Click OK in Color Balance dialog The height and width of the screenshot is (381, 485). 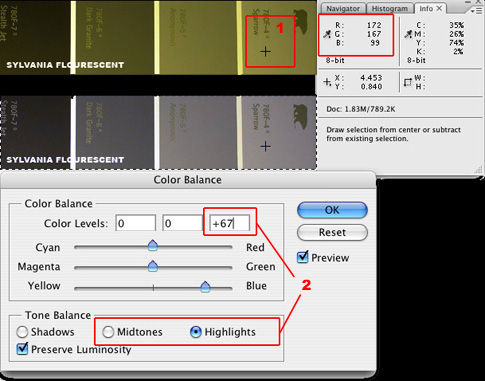coord(332,210)
